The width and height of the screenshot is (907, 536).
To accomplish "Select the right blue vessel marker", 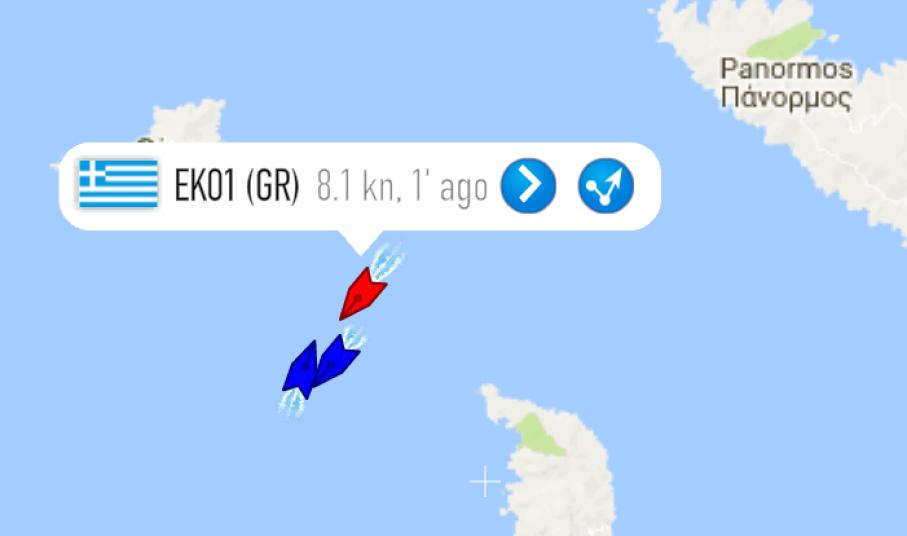I will point(336,360).
